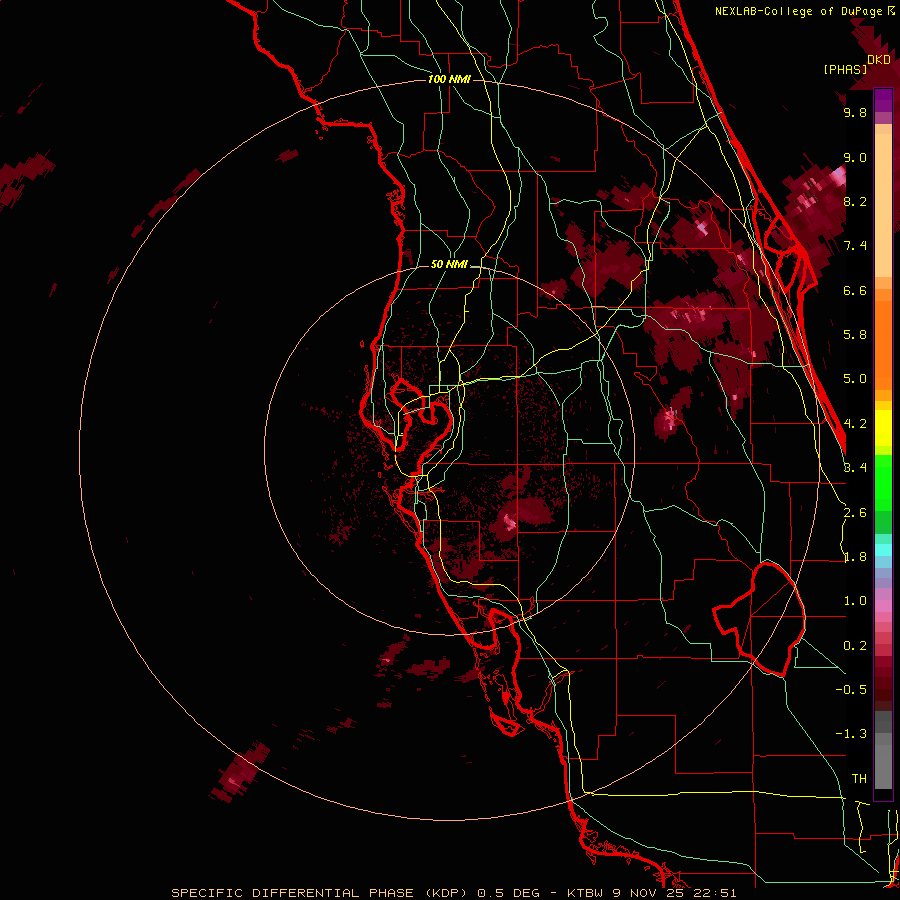900x900 pixels.
Task: Click the 6.6 value on the color scale
Action: pos(855,290)
